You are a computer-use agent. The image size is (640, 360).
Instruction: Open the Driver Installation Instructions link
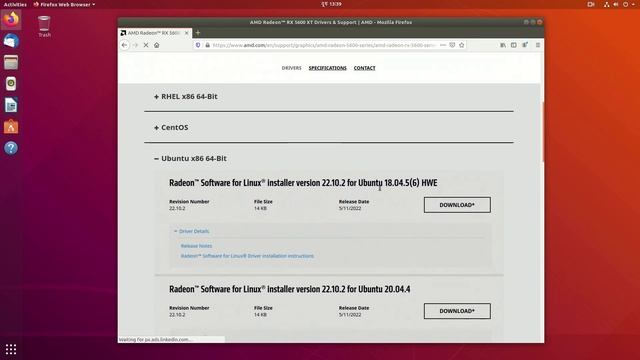(x=247, y=256)
